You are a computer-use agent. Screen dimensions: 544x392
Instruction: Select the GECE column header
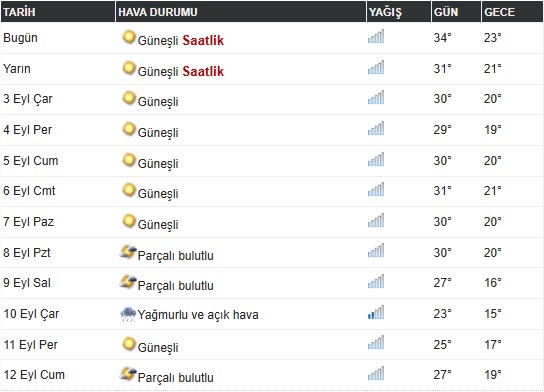[x=512, y=12]
